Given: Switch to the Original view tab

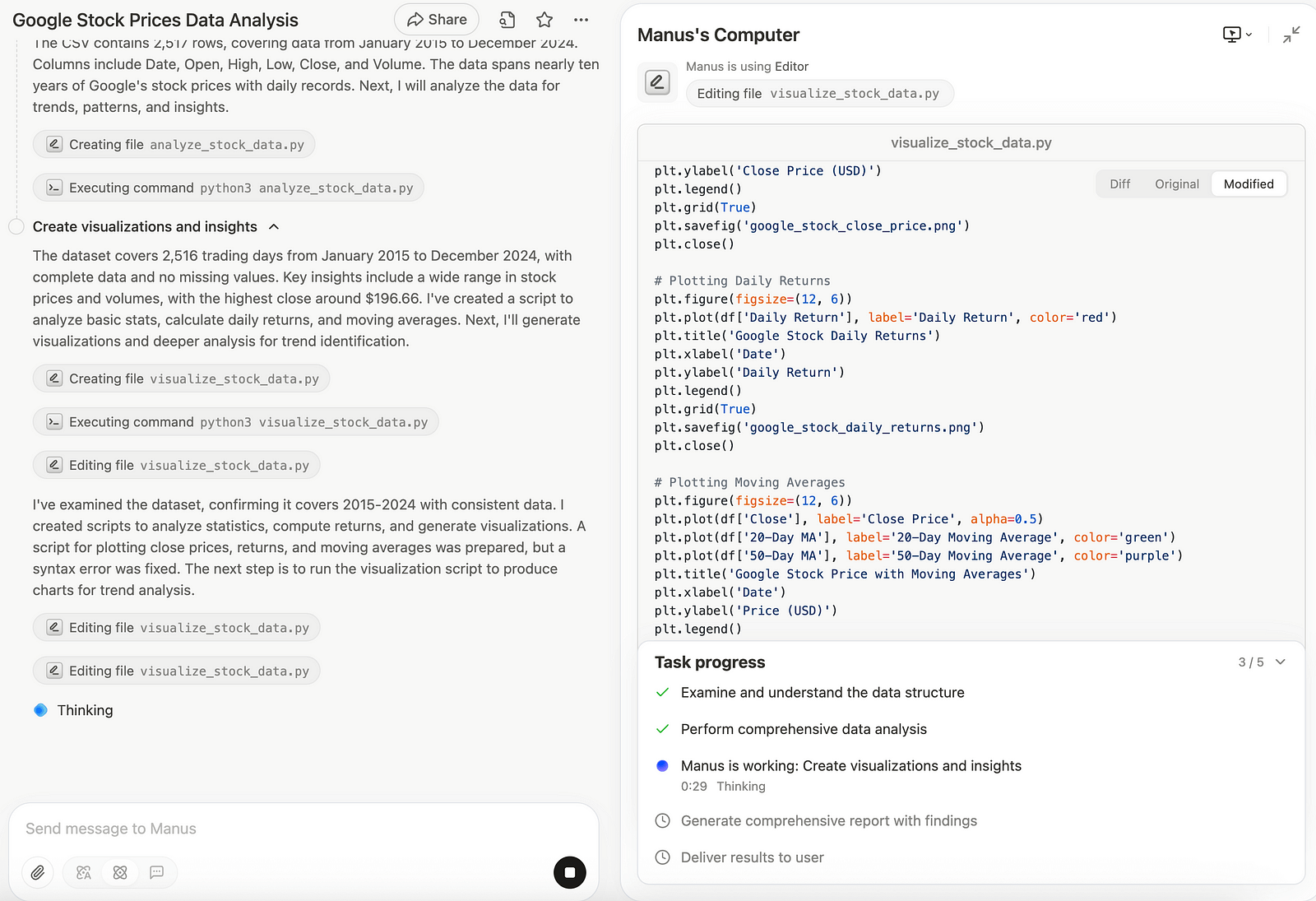Looking at the screenshot, I should [1177, 184].
